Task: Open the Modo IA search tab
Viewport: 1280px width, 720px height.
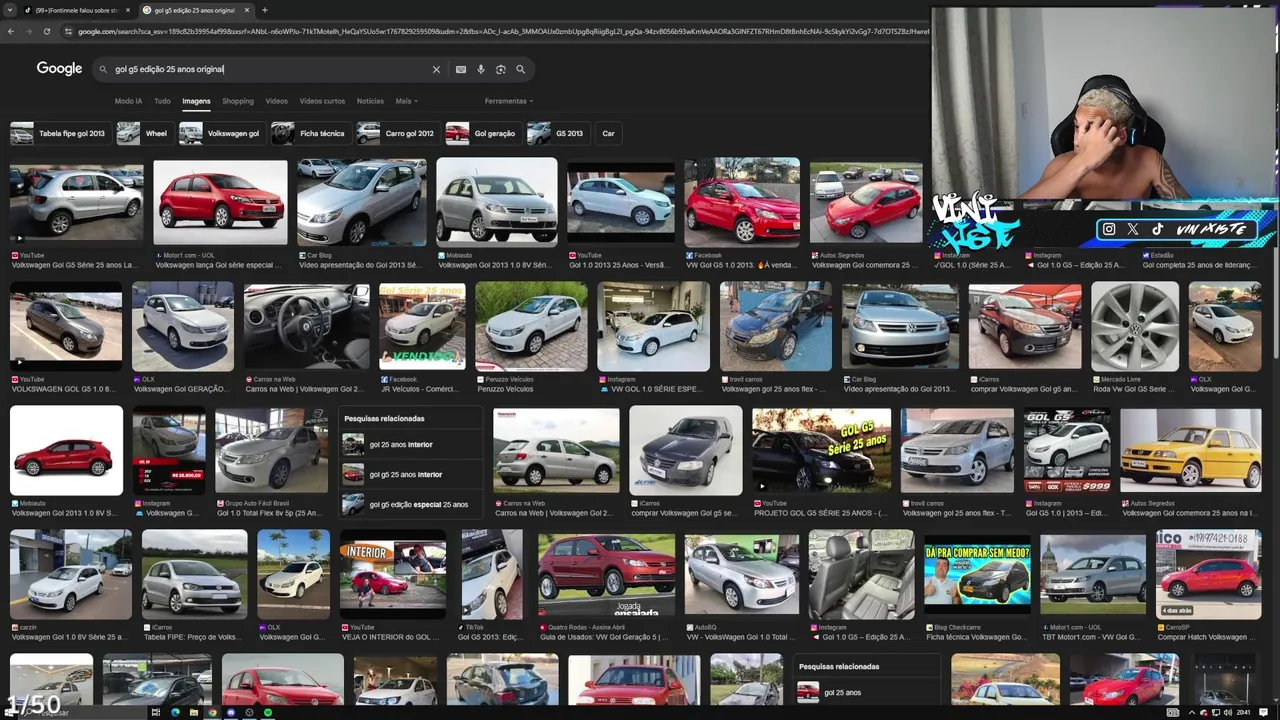Action: coord(128,101)
